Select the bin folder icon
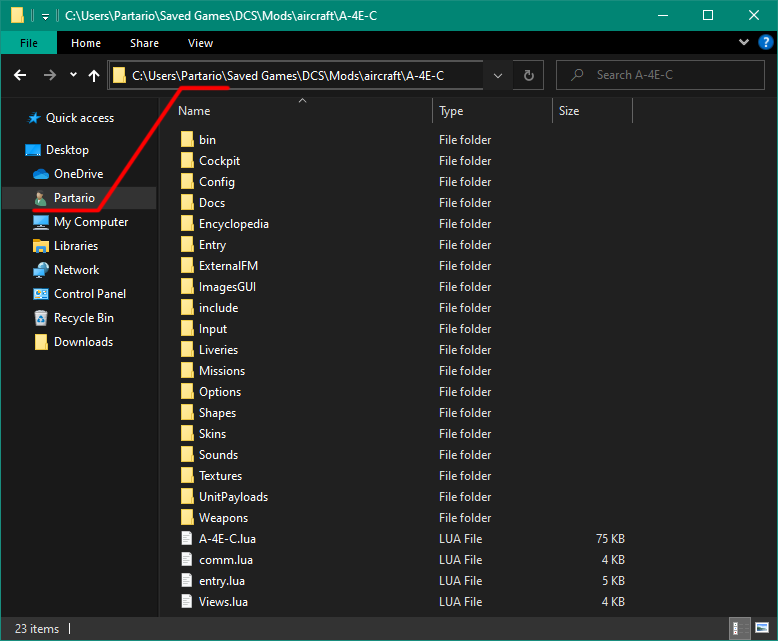 (187, 139)
